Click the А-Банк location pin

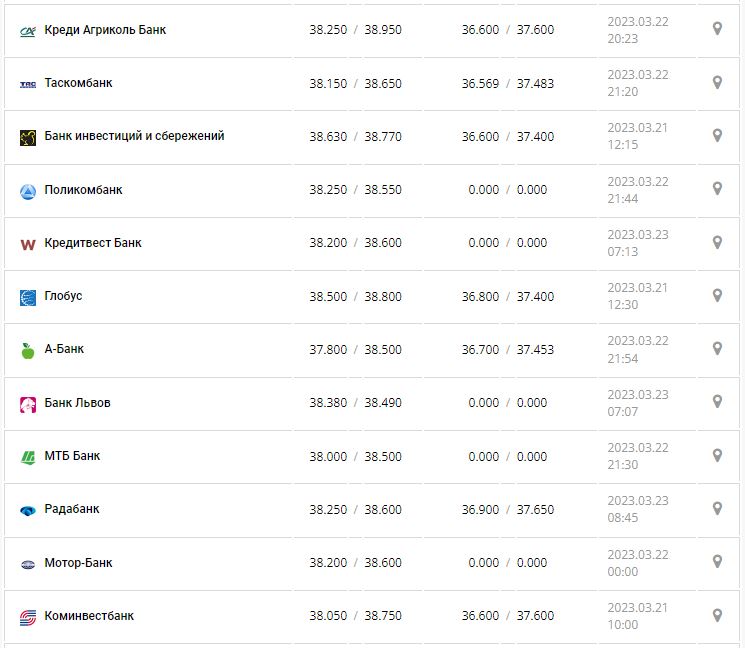717,348
